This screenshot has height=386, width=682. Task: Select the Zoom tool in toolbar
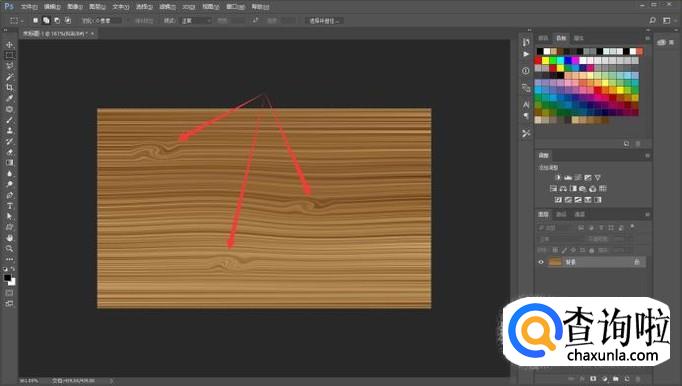pos(9,248)
